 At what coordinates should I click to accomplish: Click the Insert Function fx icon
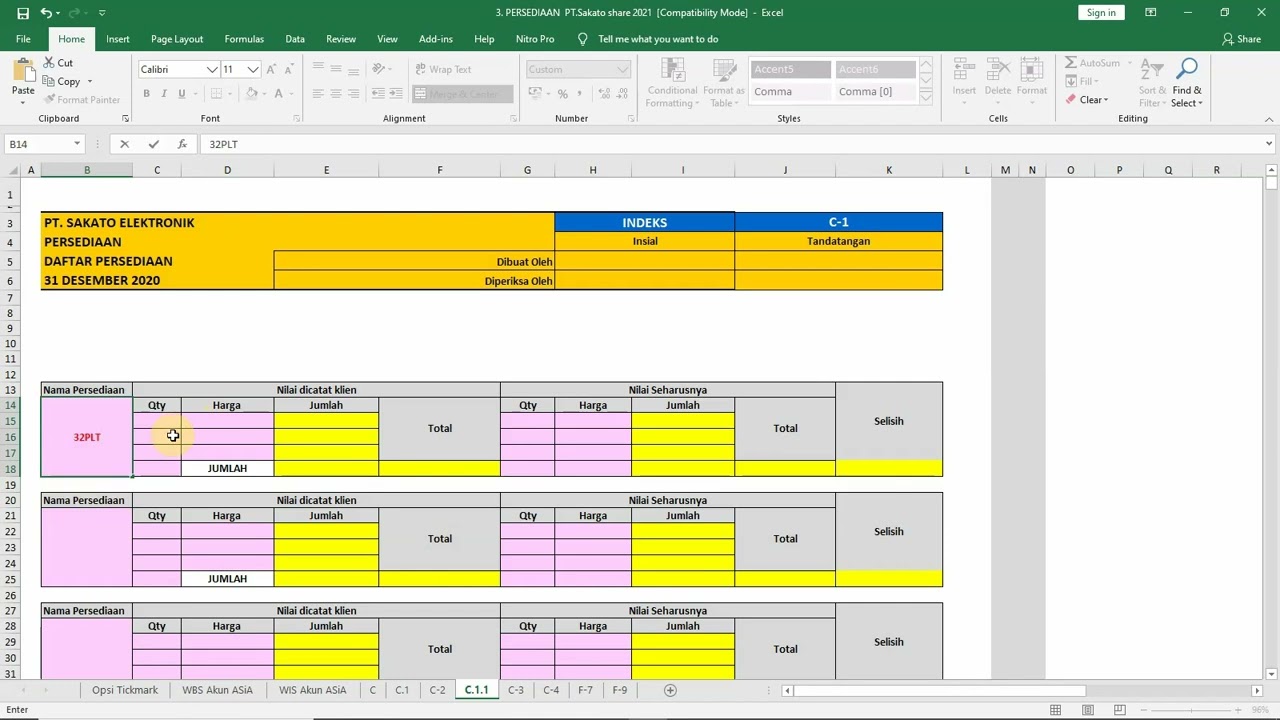[182, 144]
